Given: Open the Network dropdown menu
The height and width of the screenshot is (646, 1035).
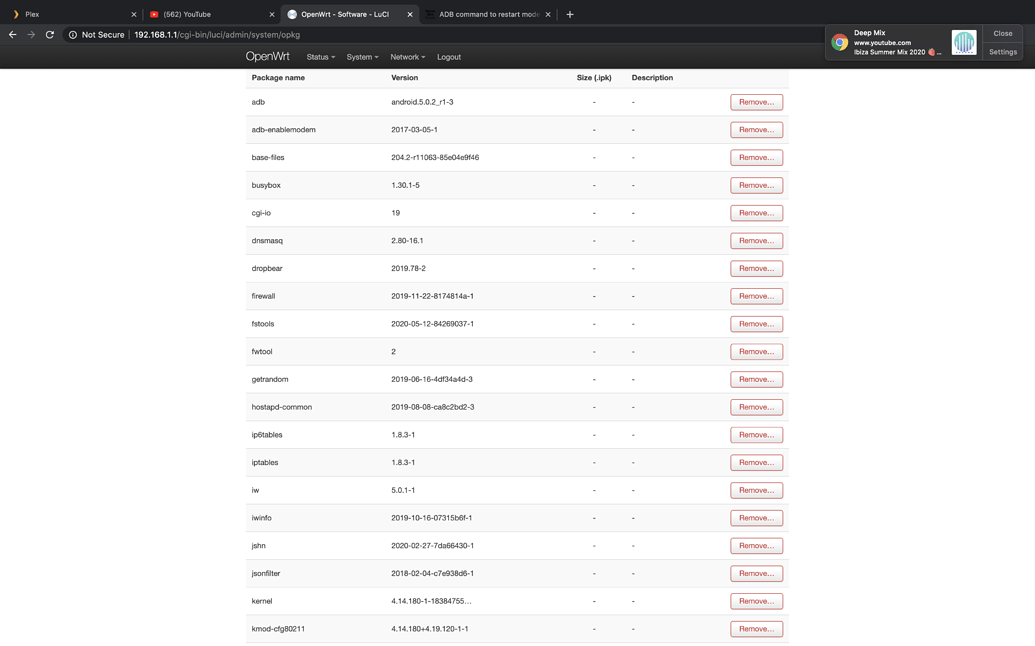Looking at the screenshot, I should coord(406,57).
